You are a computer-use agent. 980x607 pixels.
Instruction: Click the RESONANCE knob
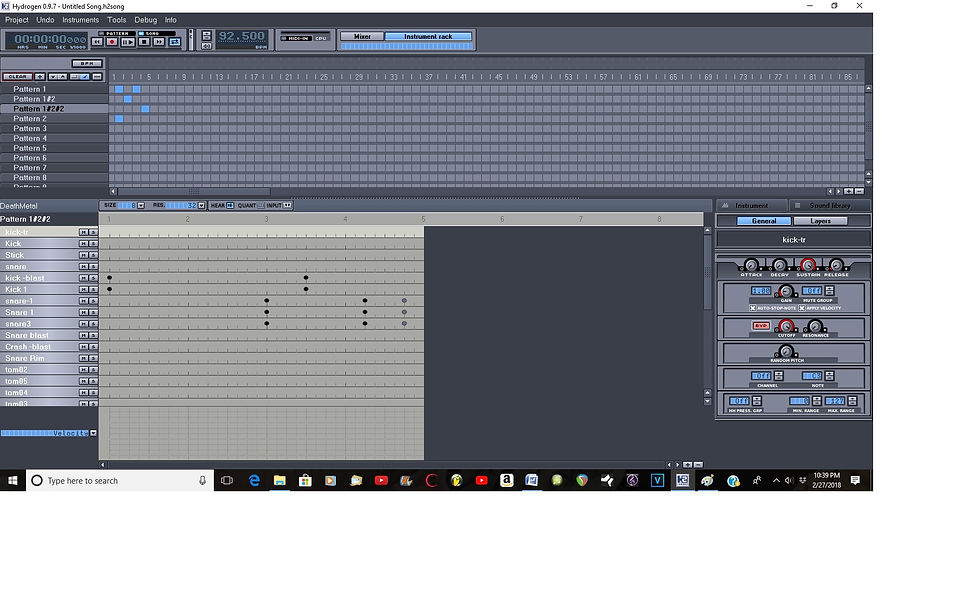(815, 326)
